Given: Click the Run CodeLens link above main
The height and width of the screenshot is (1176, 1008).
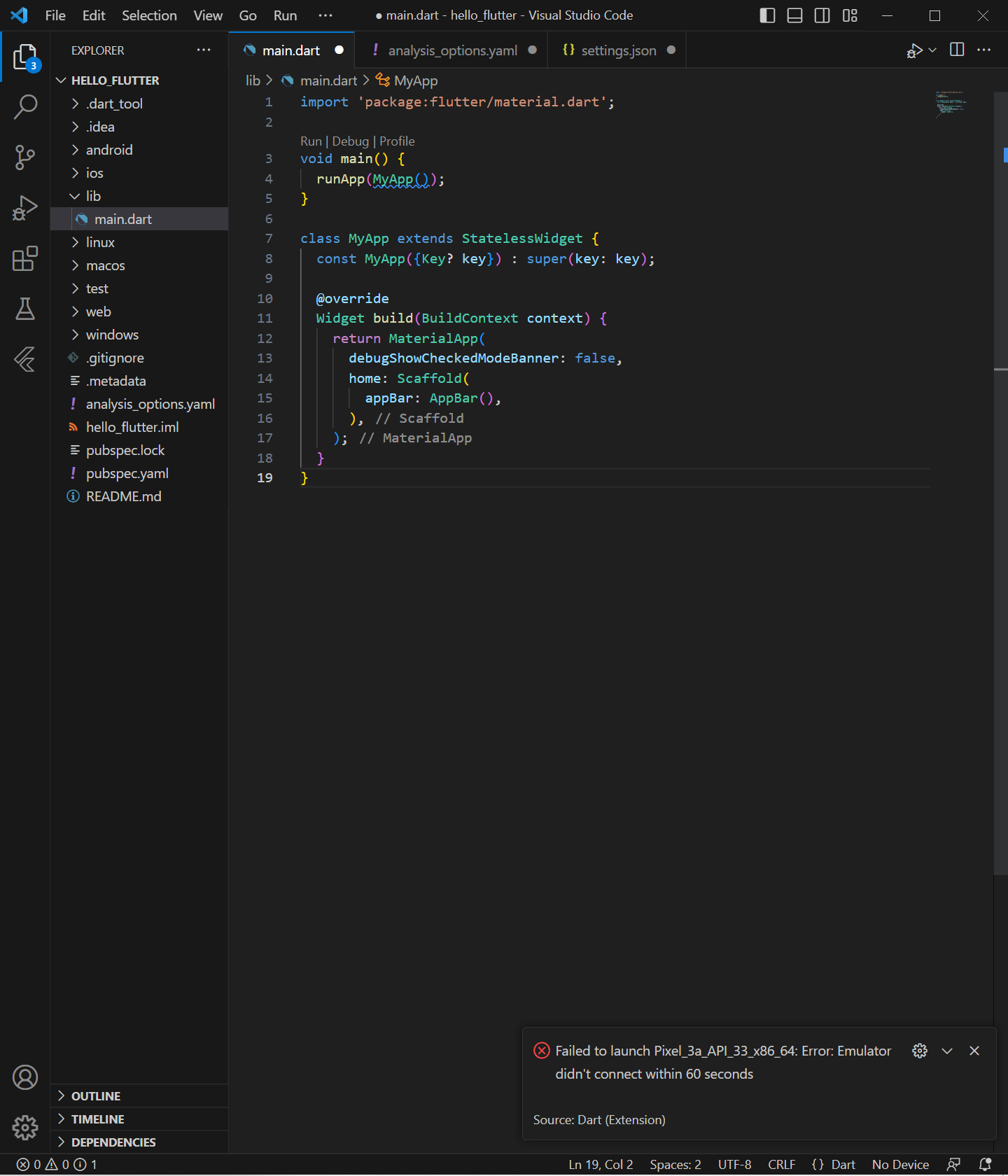Looking at the screenshot, I should point(311,141).
